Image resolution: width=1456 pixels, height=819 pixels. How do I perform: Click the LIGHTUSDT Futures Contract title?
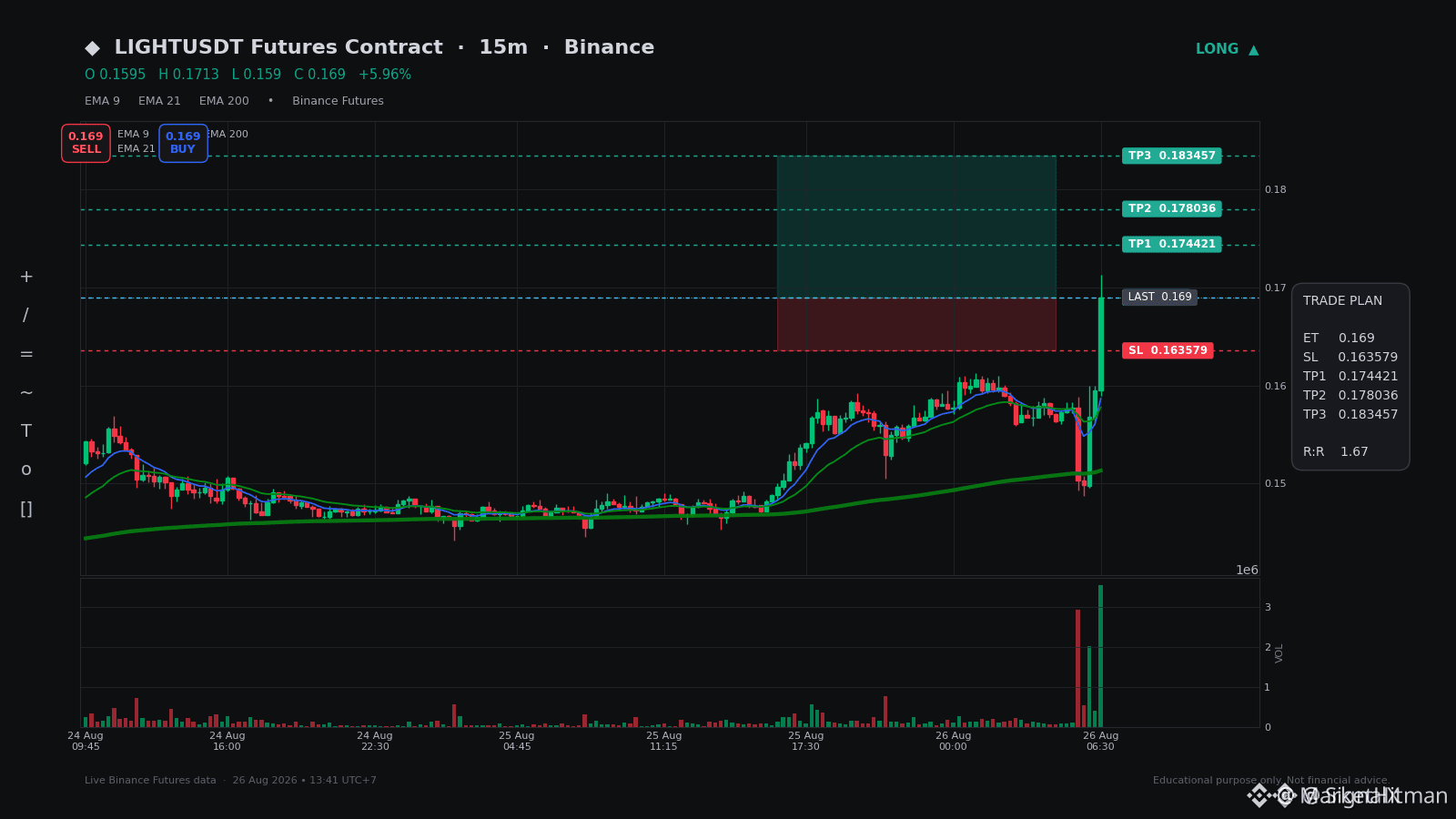tap(278, 47)
